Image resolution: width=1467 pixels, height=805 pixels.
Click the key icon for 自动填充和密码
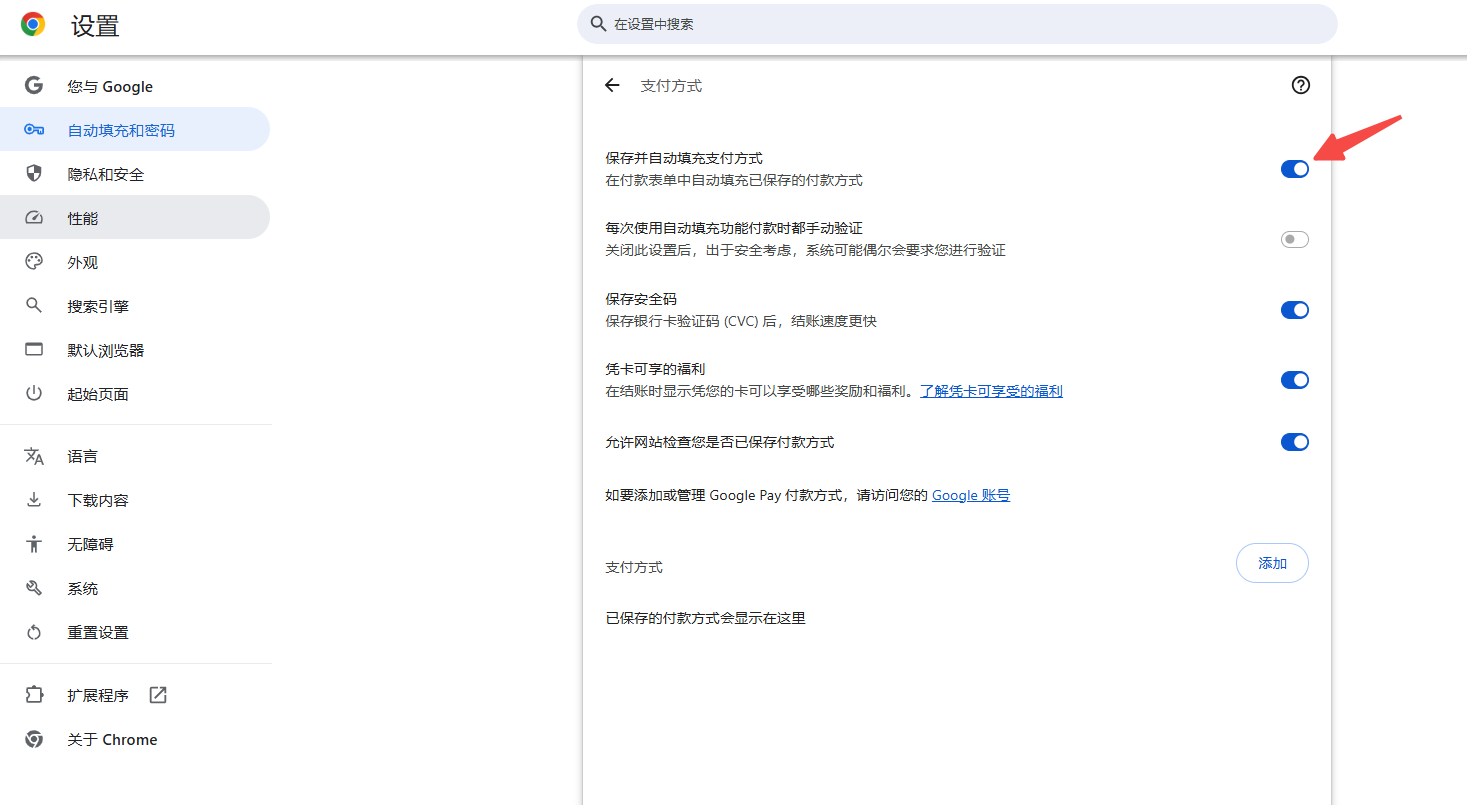34,130
